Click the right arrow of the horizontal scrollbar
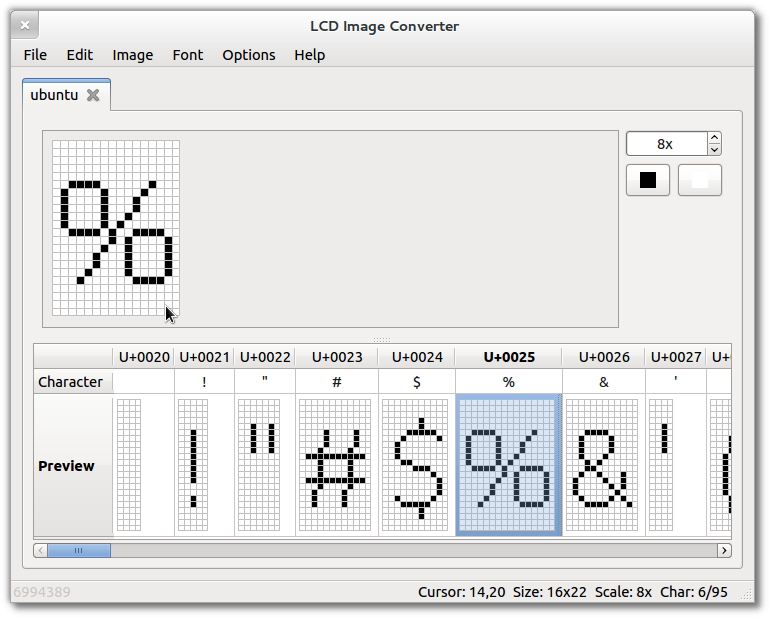 [x=724, y=550]
